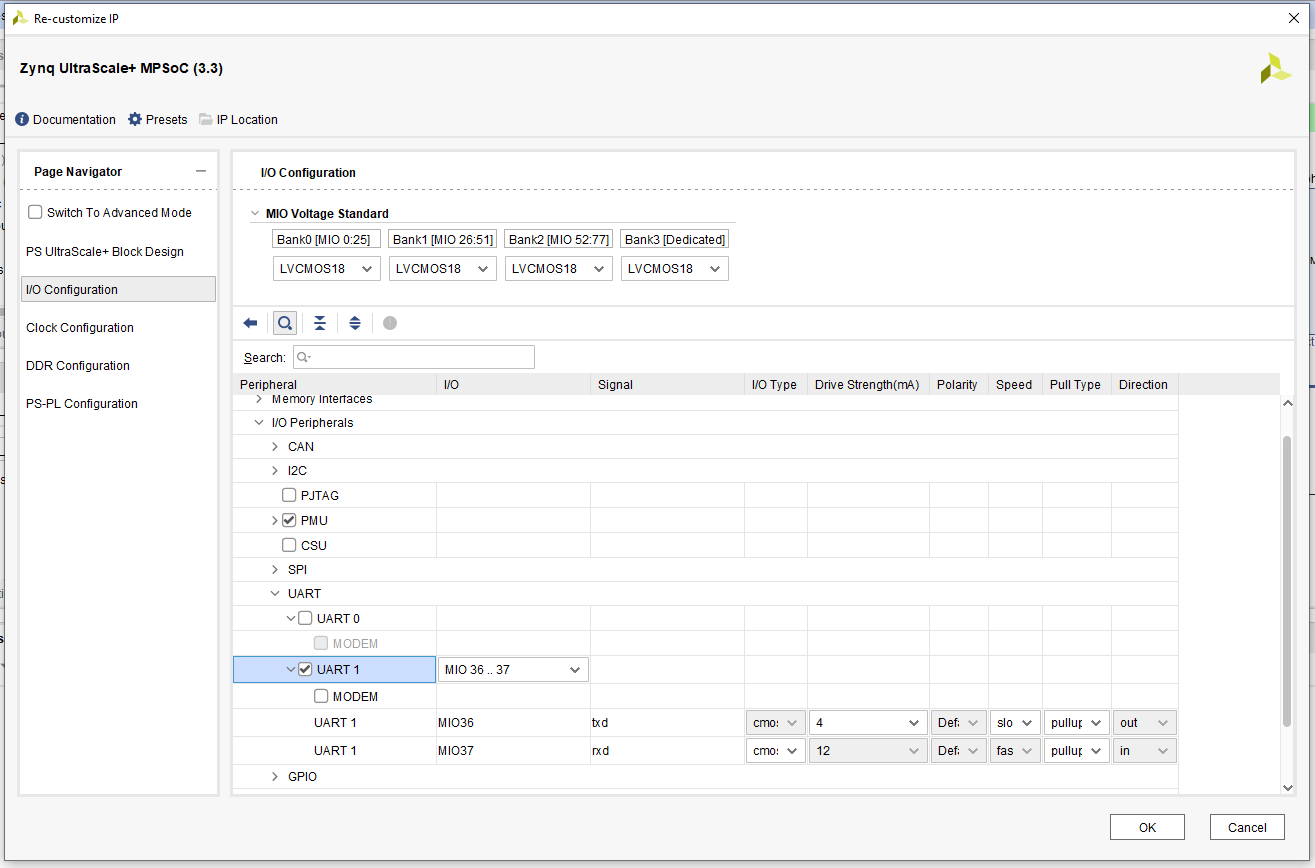Click the gray circle toolbar icon
Image resolution: width=1315 pixels, height=868 pixels.
point(390,323)
